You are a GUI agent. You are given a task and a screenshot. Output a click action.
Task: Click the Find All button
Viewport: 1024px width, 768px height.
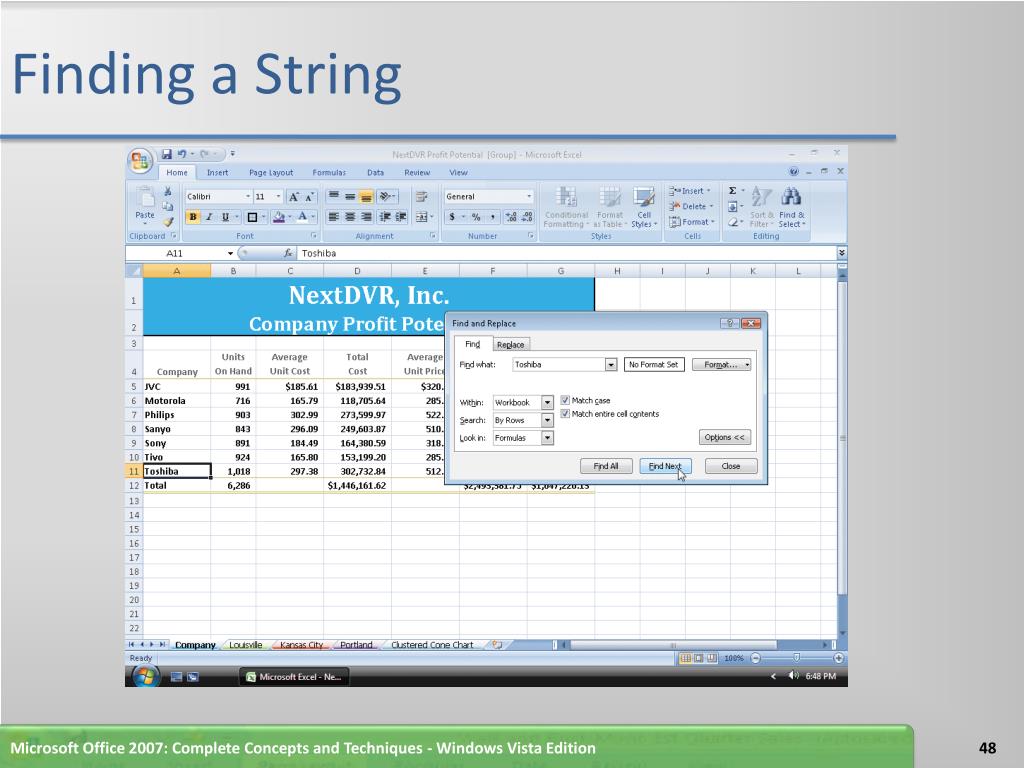[605, 466]
